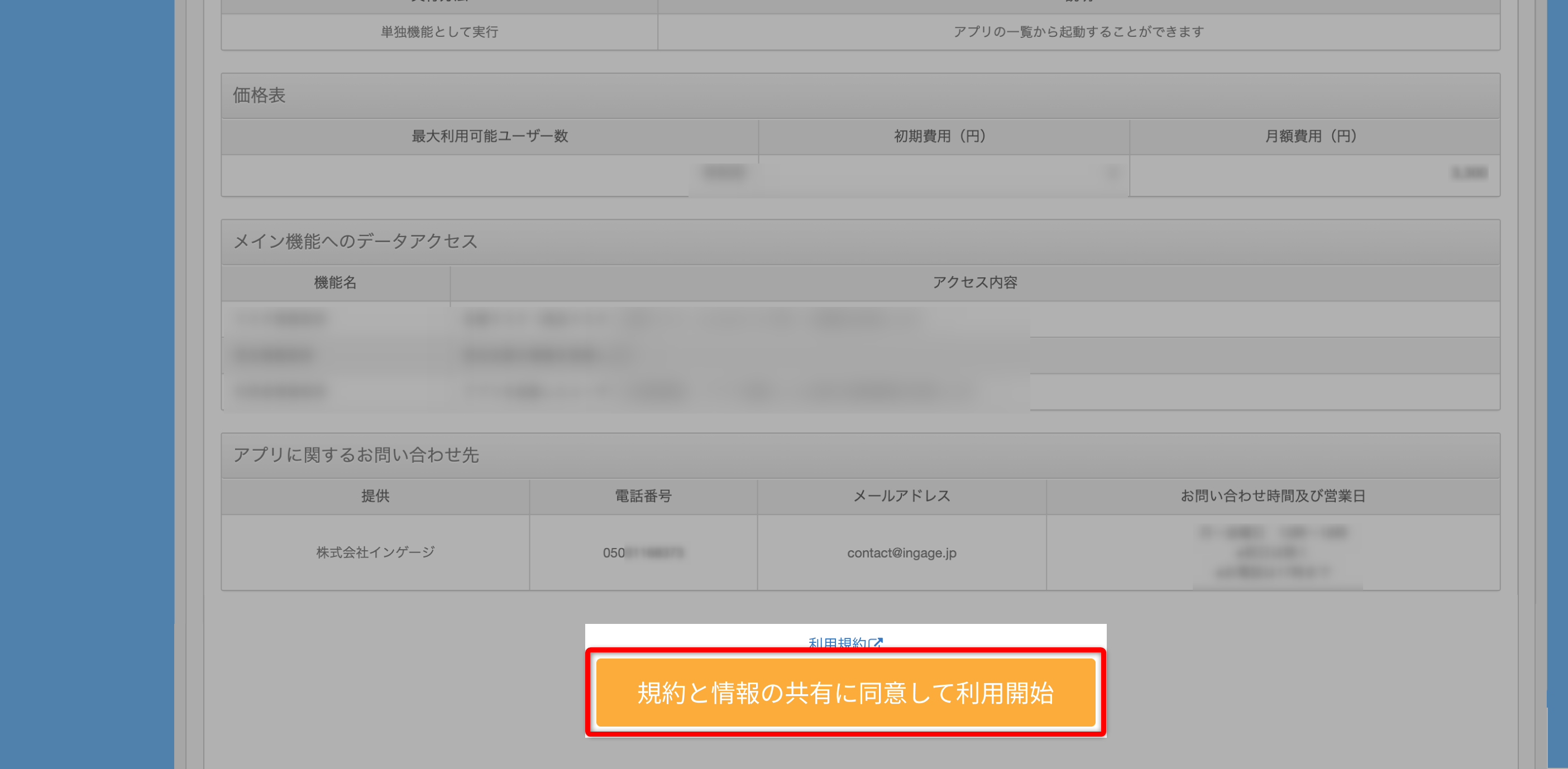Click the アプリに関するお問い合わせ先 section header
Image resolution: width=1568 pixels, height=769 pixels.
click(x=356, y=455)
